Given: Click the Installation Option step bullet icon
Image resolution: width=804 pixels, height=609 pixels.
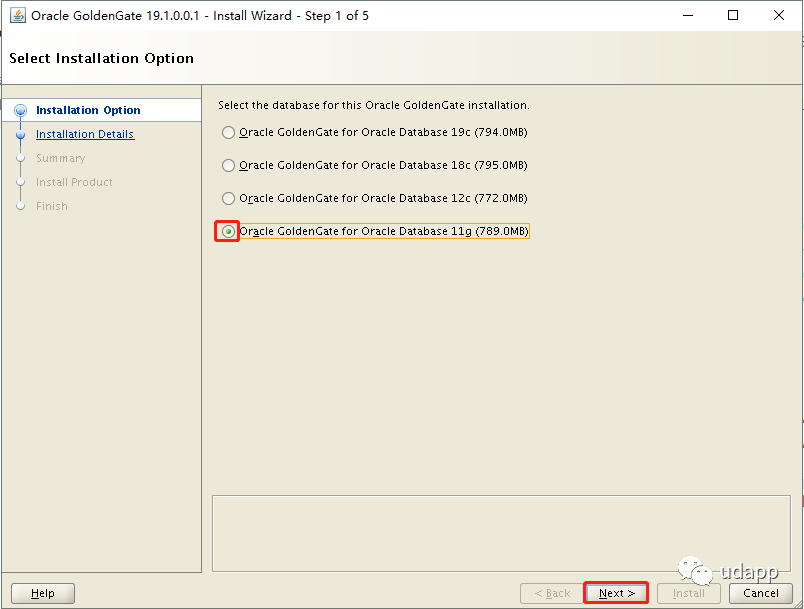Looking at the screenshot, I should [20, 111].
